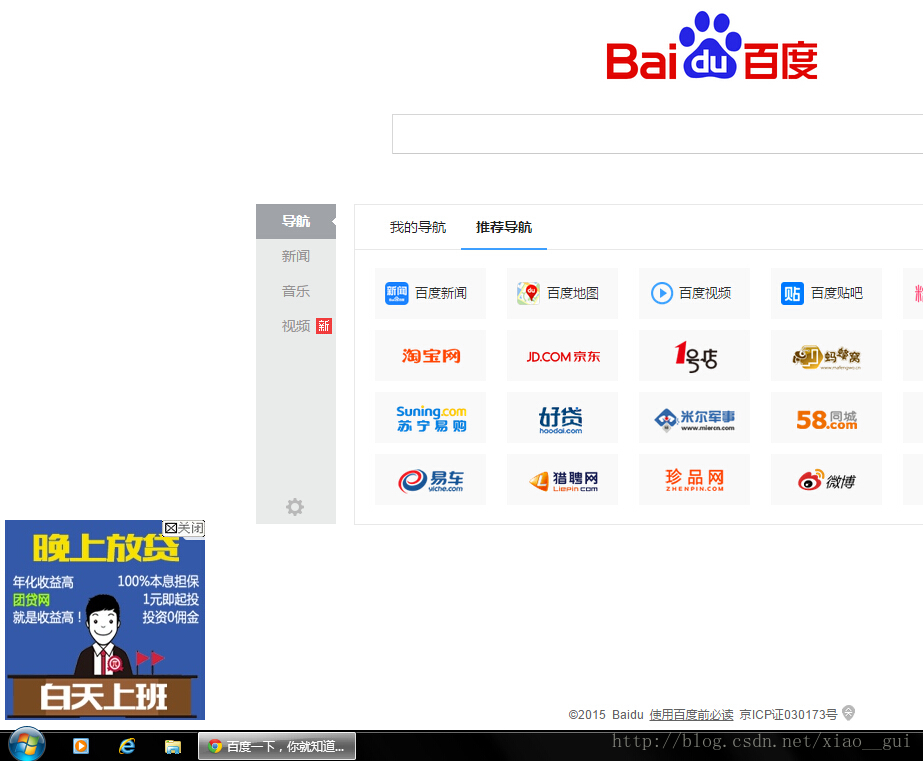The image size is (923, 761).
Task: Switch to 推荐导航 tab
Action: coord(504,227)
